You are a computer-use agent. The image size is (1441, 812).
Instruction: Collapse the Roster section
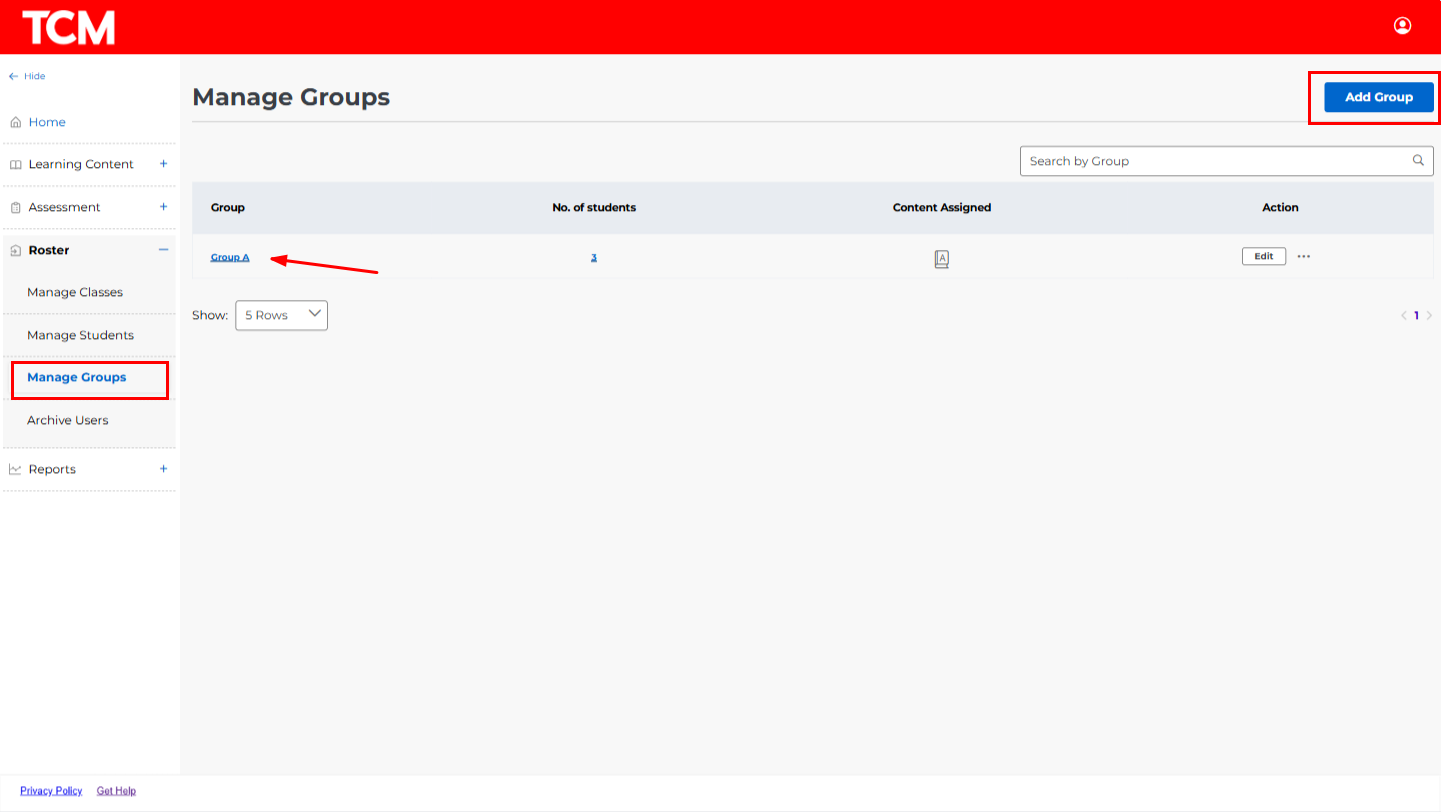tap(164, 250)
